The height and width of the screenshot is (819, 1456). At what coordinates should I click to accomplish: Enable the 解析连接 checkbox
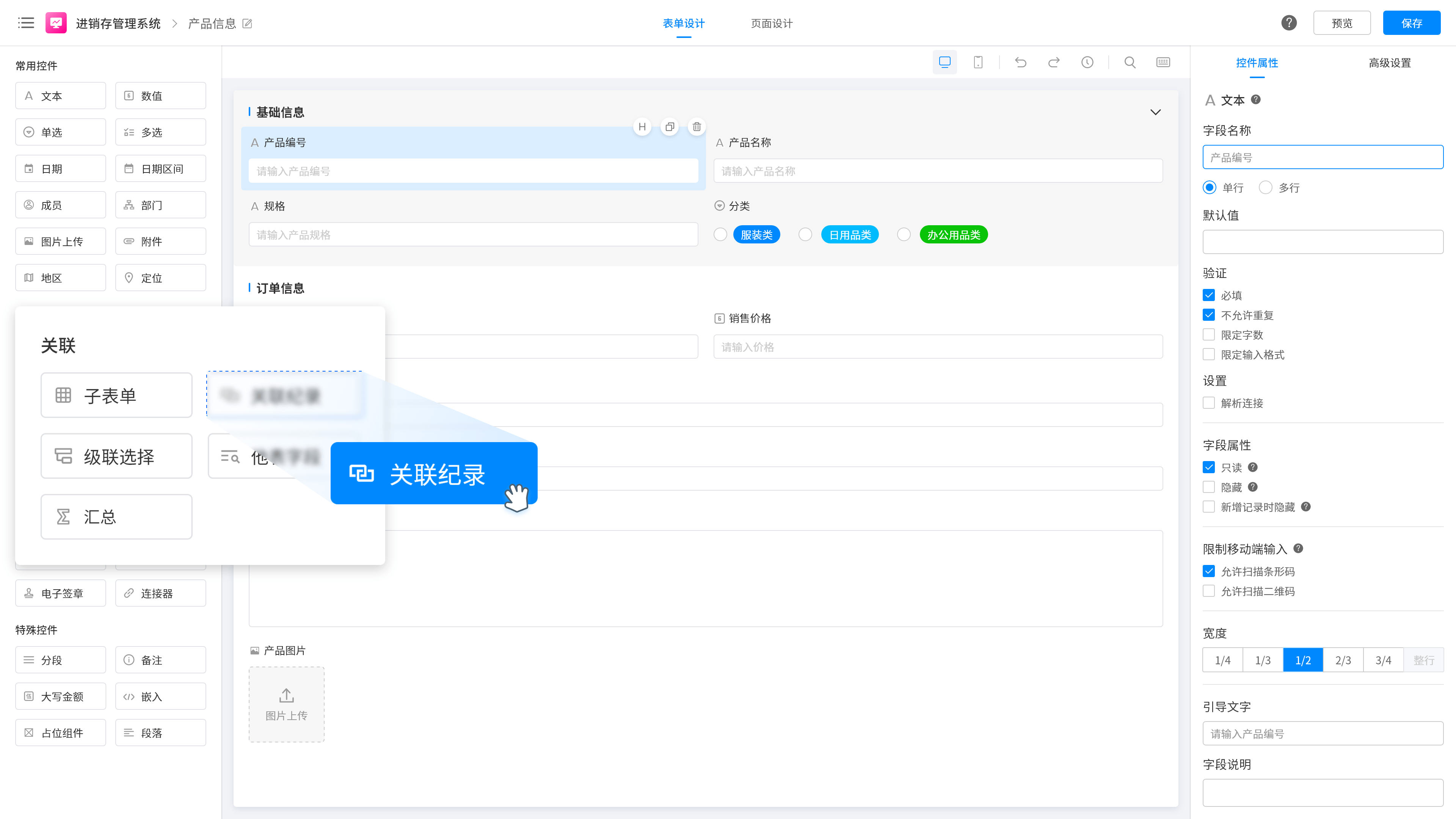[1209, 402]
